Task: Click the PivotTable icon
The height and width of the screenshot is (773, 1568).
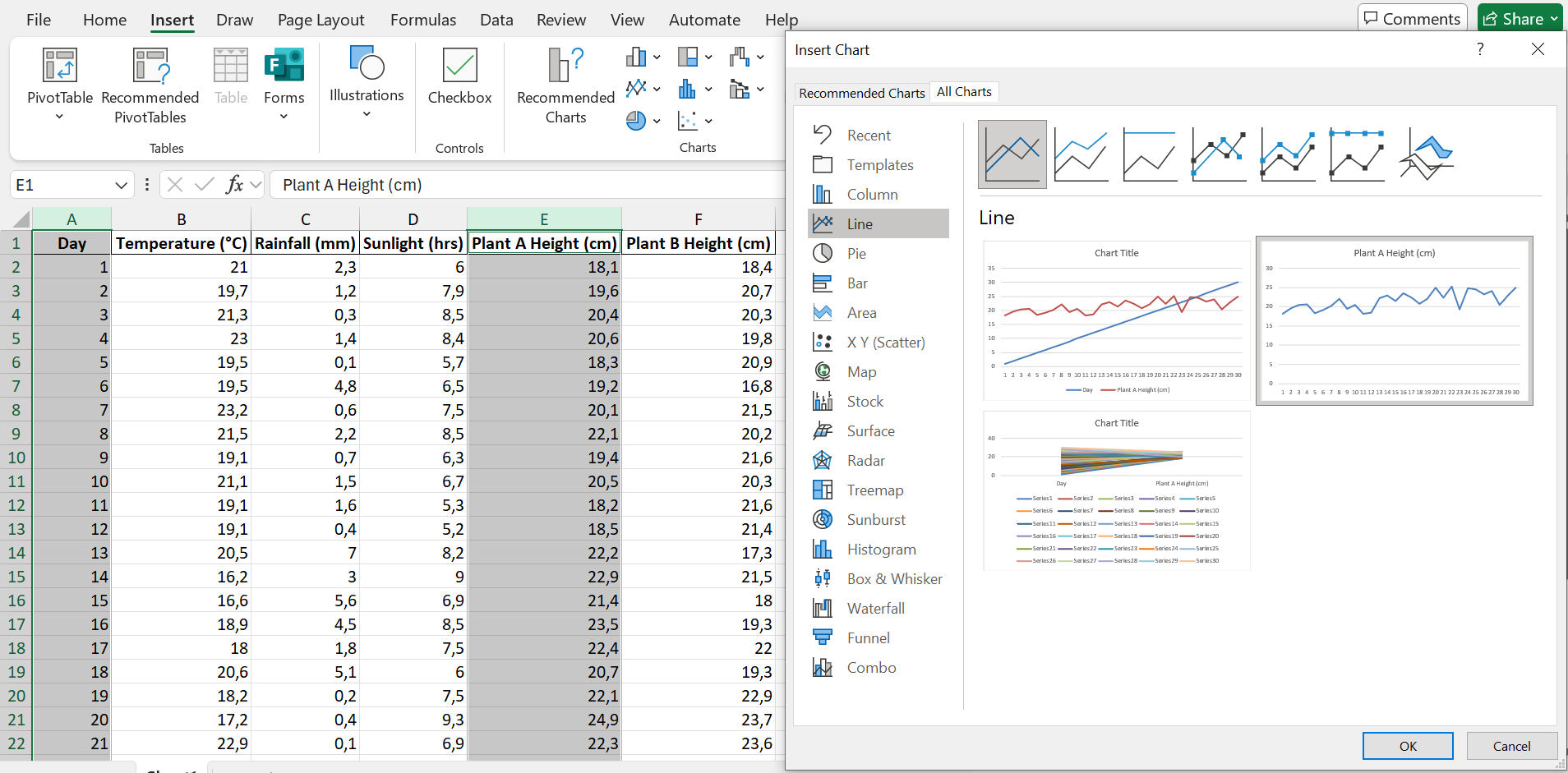Action: (60, 66)
